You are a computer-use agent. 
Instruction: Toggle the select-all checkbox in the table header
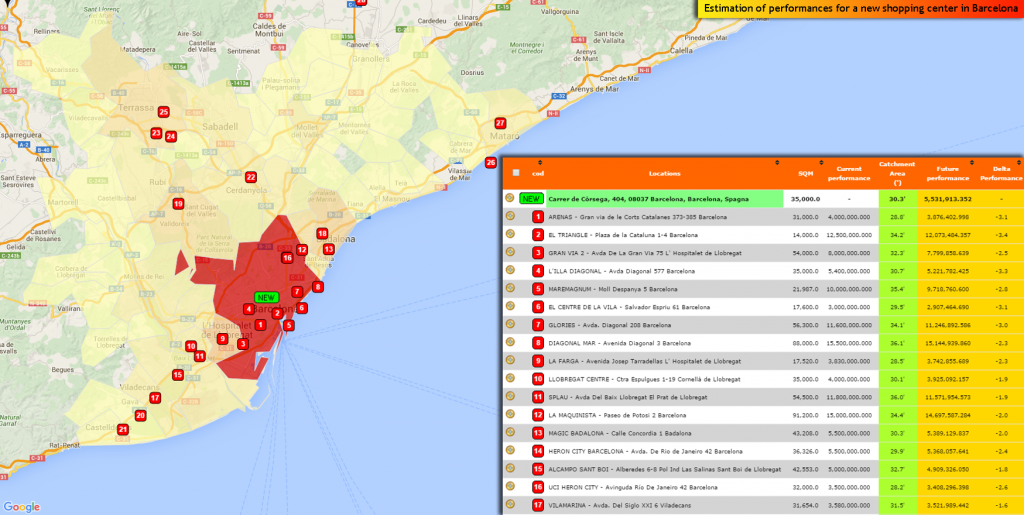tap(516, 173)
